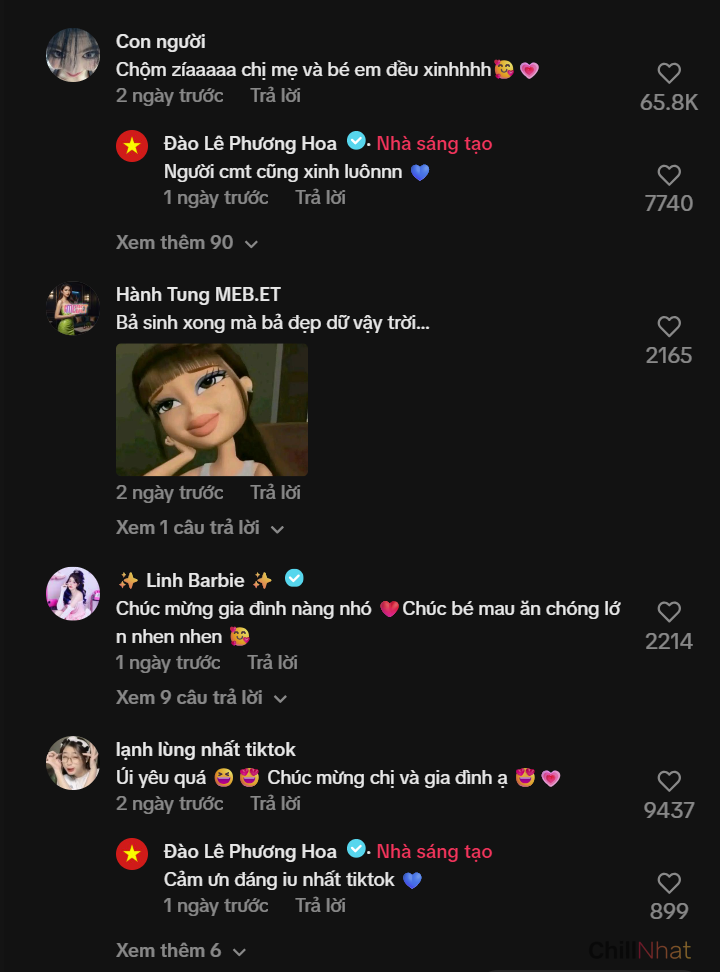Expand "Xem 1 câu trả lời"

pyautogui.click(x=200, y=528)
